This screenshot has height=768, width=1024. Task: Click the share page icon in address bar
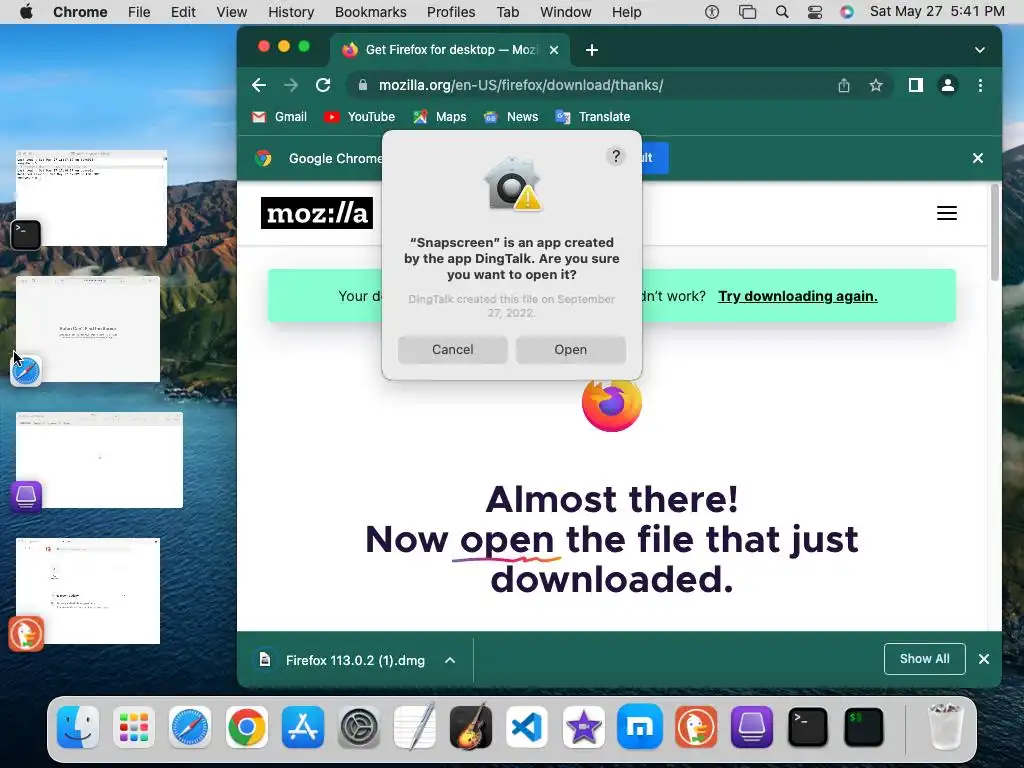[x=844, y=85]
